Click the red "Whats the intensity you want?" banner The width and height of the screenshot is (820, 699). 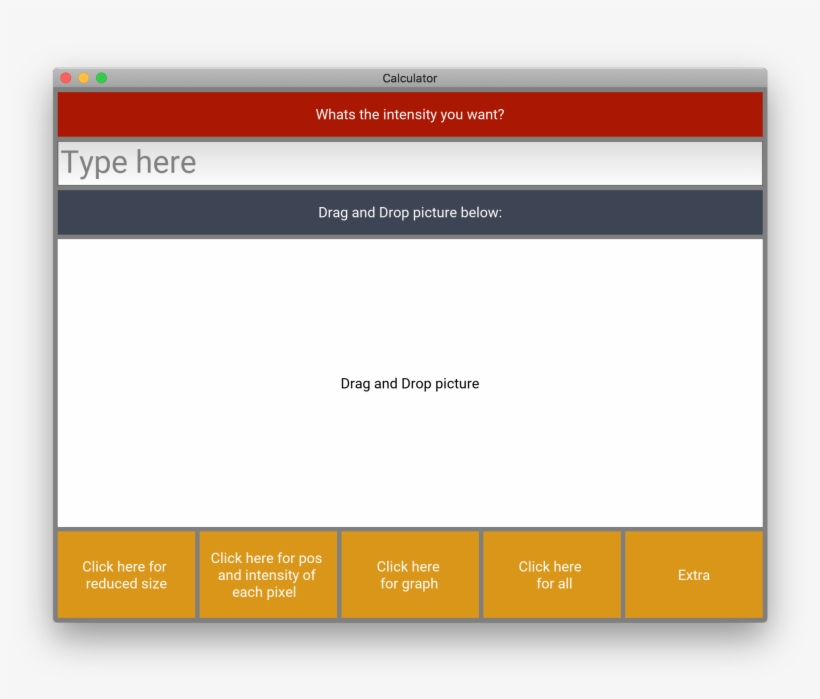[x=410, y=115]
